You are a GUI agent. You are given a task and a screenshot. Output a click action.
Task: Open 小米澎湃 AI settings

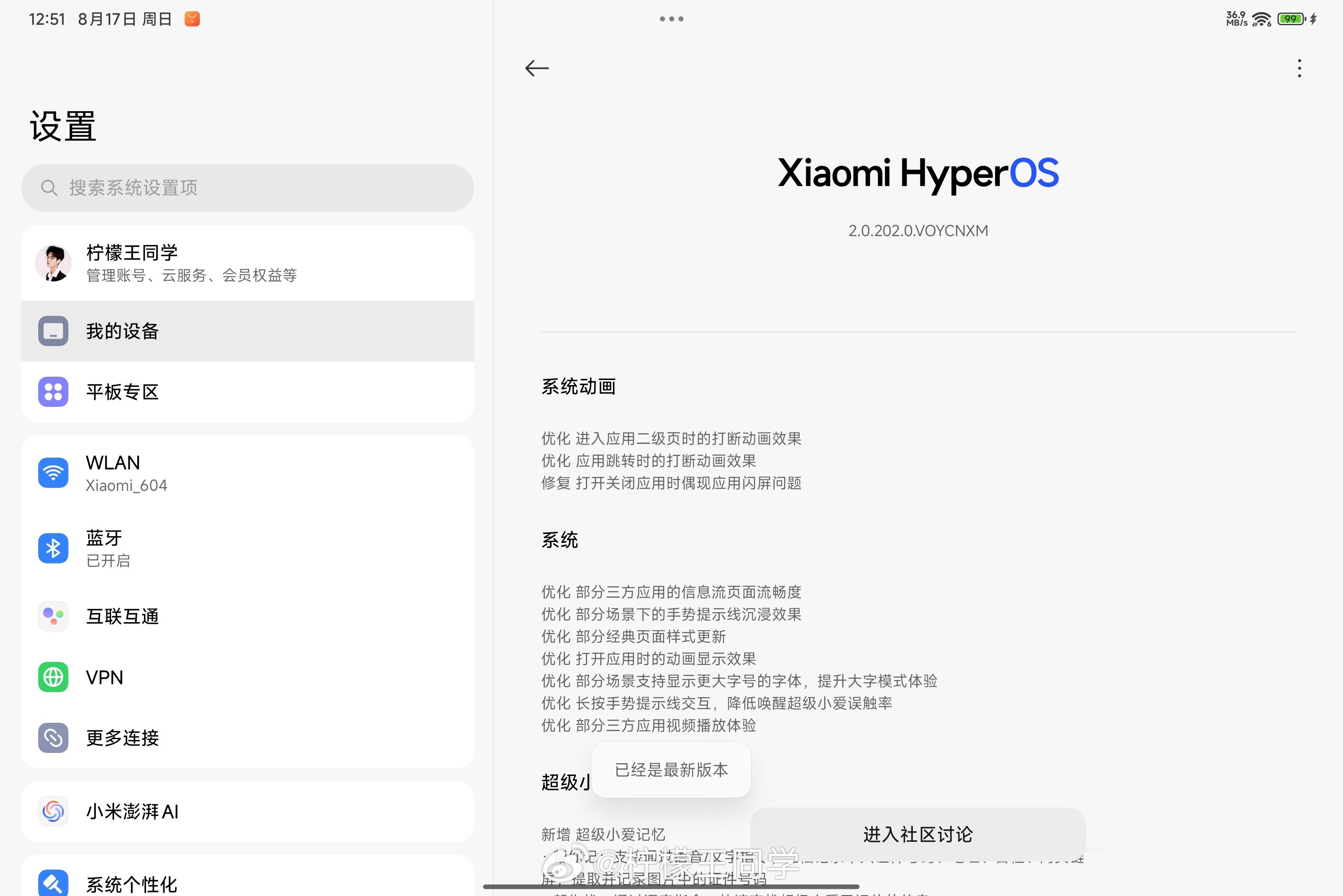point(248,811)
